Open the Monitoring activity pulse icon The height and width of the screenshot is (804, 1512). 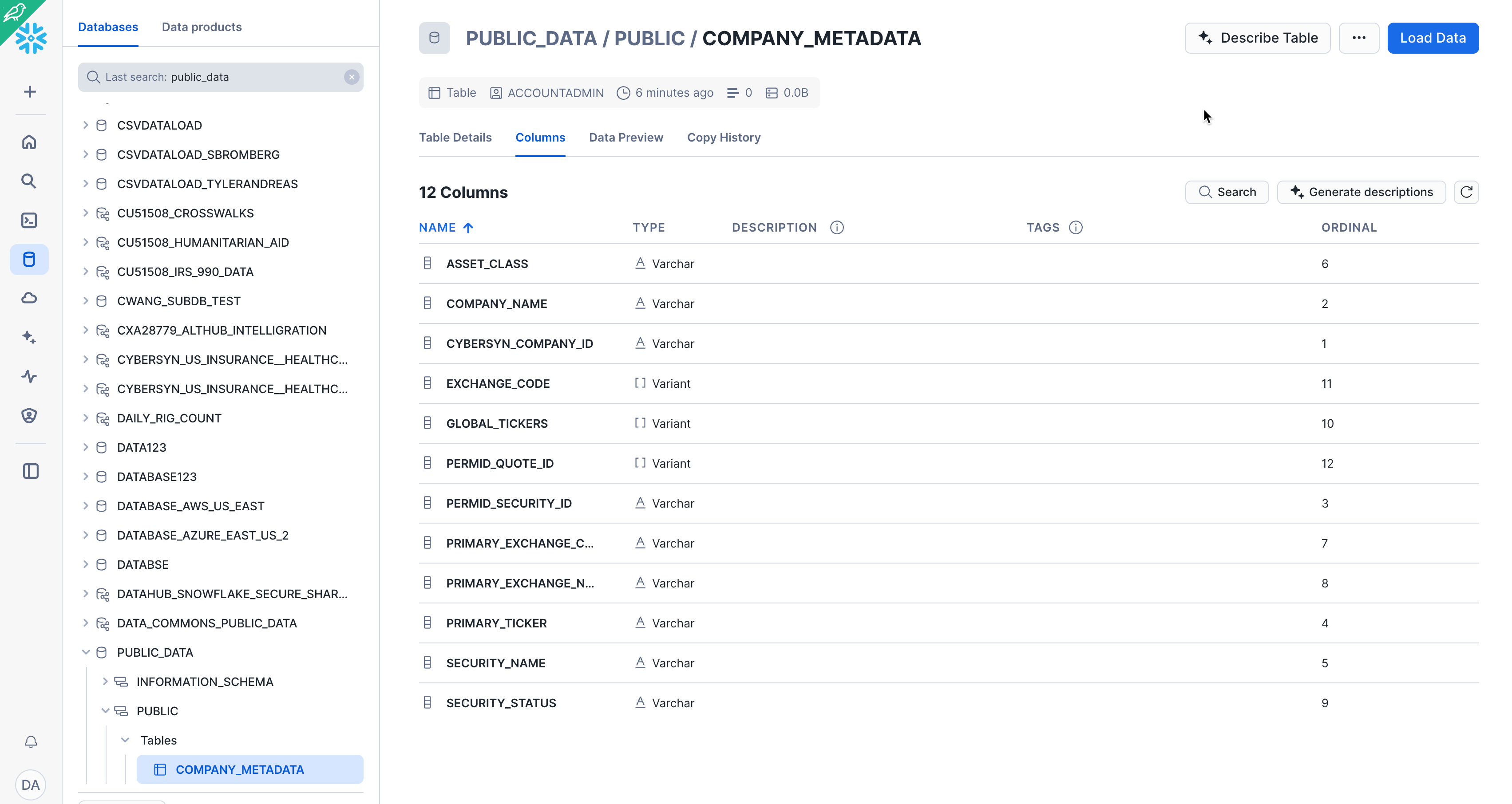tap(29, 376)
